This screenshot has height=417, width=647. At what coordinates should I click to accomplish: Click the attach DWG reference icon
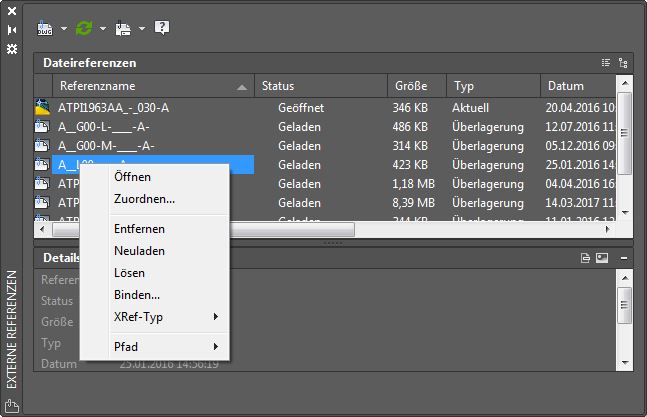tap(45, 28)
